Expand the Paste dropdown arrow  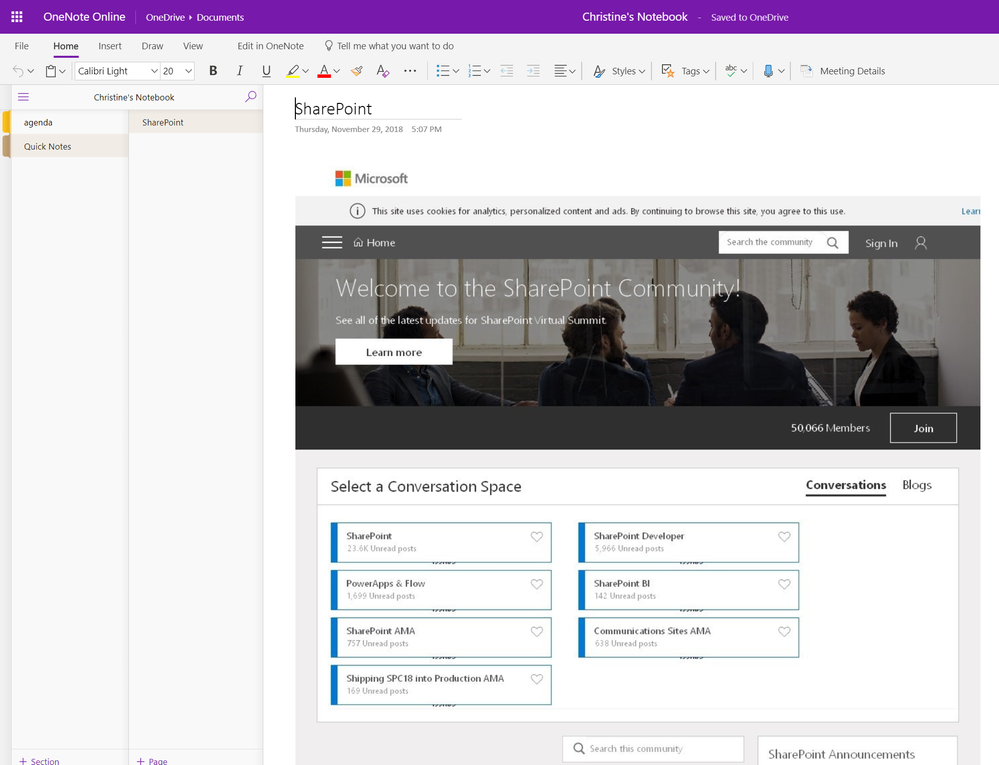coord(62,71)
